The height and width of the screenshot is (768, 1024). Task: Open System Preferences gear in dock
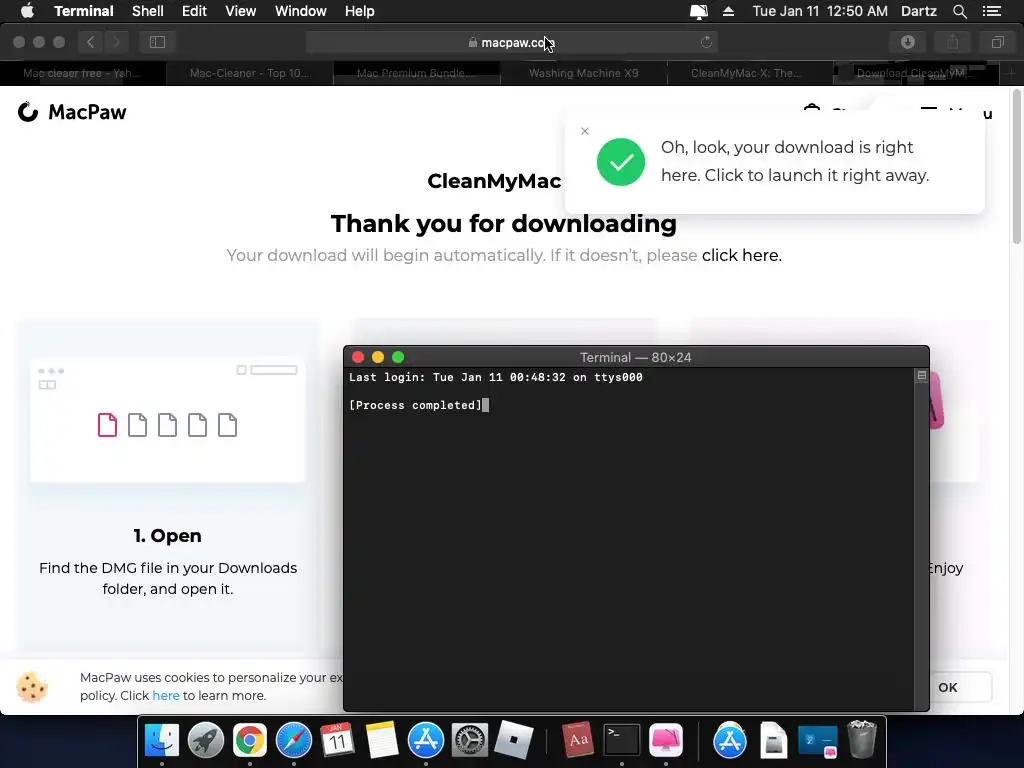point(470,740)
